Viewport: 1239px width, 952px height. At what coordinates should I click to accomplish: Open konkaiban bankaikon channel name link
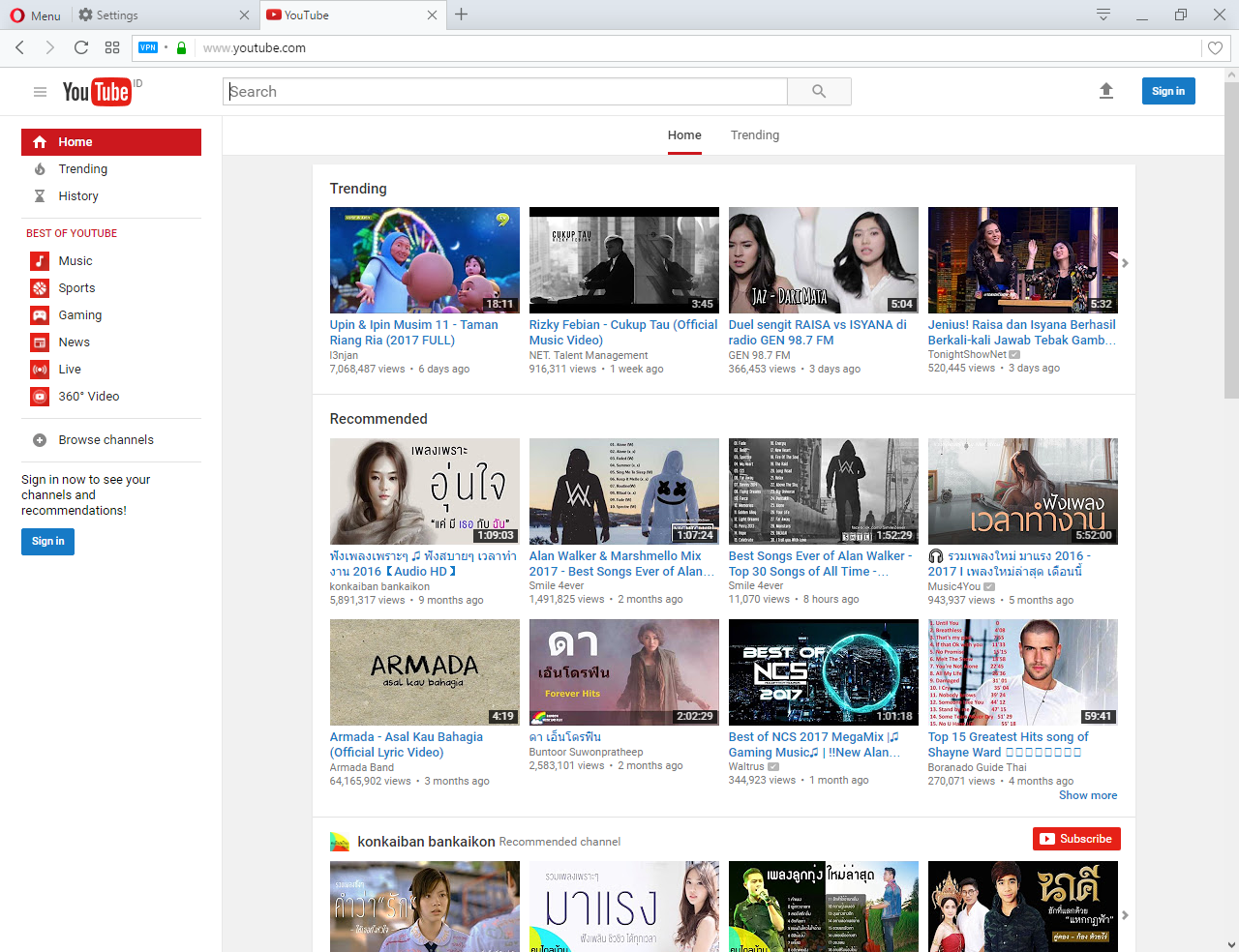tap(426, 842)
